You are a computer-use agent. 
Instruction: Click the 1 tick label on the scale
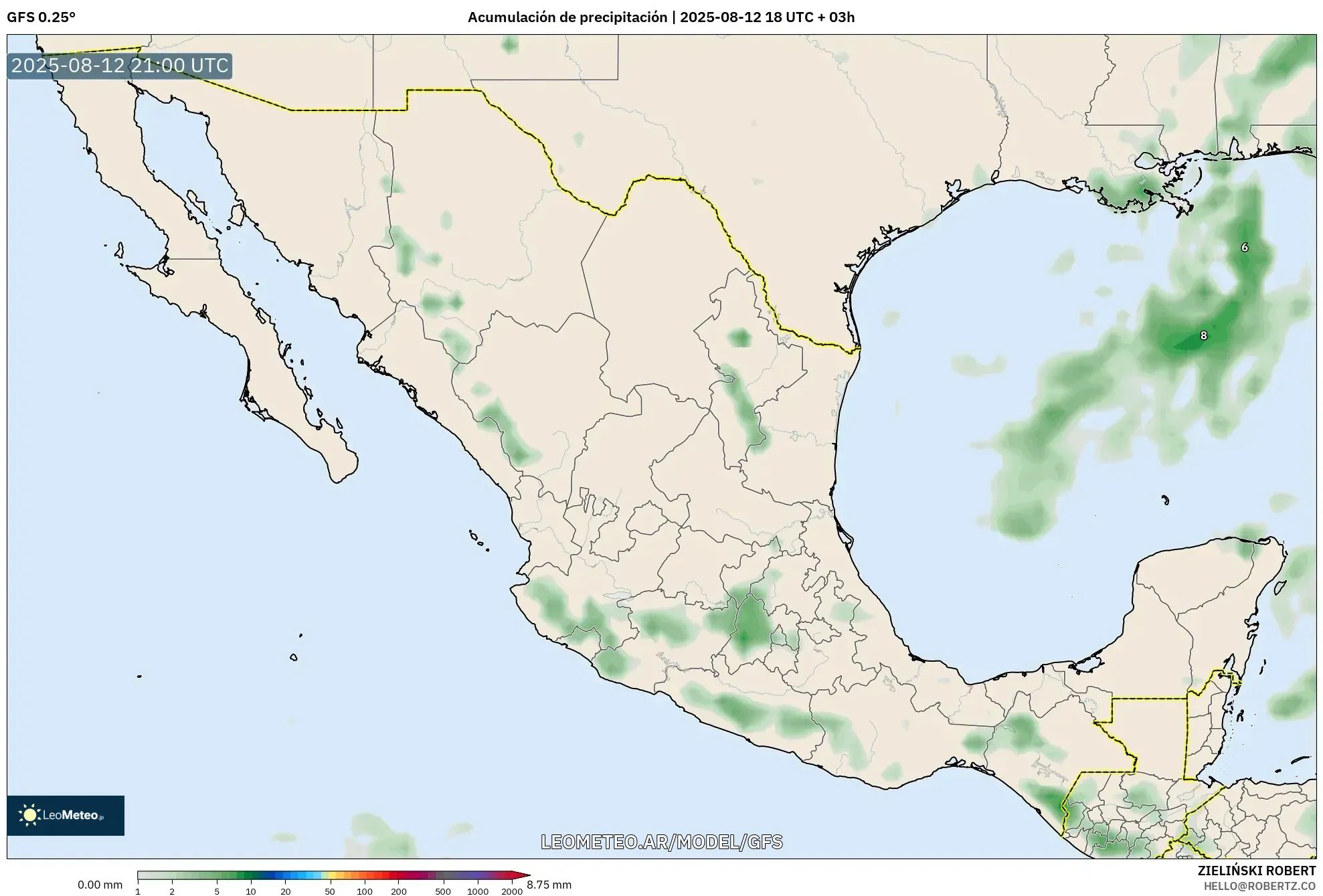click(138, 891)
